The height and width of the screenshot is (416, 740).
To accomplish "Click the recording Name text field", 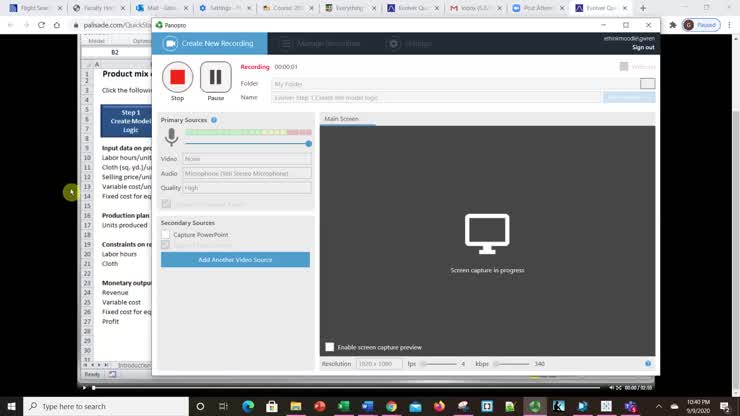I will [x=436, y=98].
